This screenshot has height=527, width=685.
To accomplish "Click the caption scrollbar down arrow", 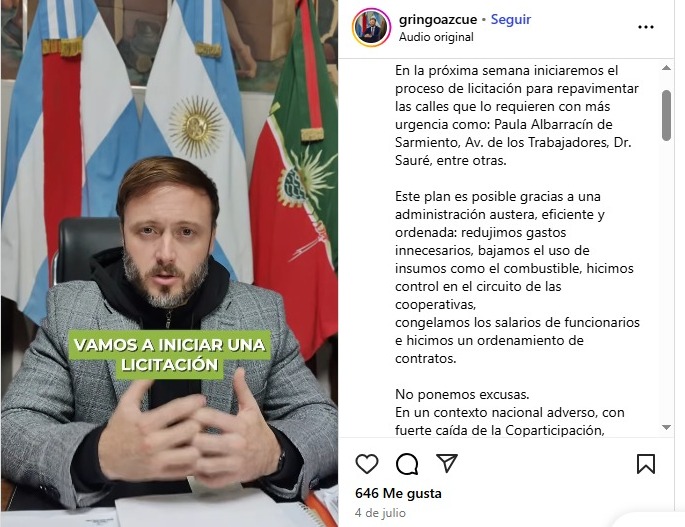I will 666,427.
